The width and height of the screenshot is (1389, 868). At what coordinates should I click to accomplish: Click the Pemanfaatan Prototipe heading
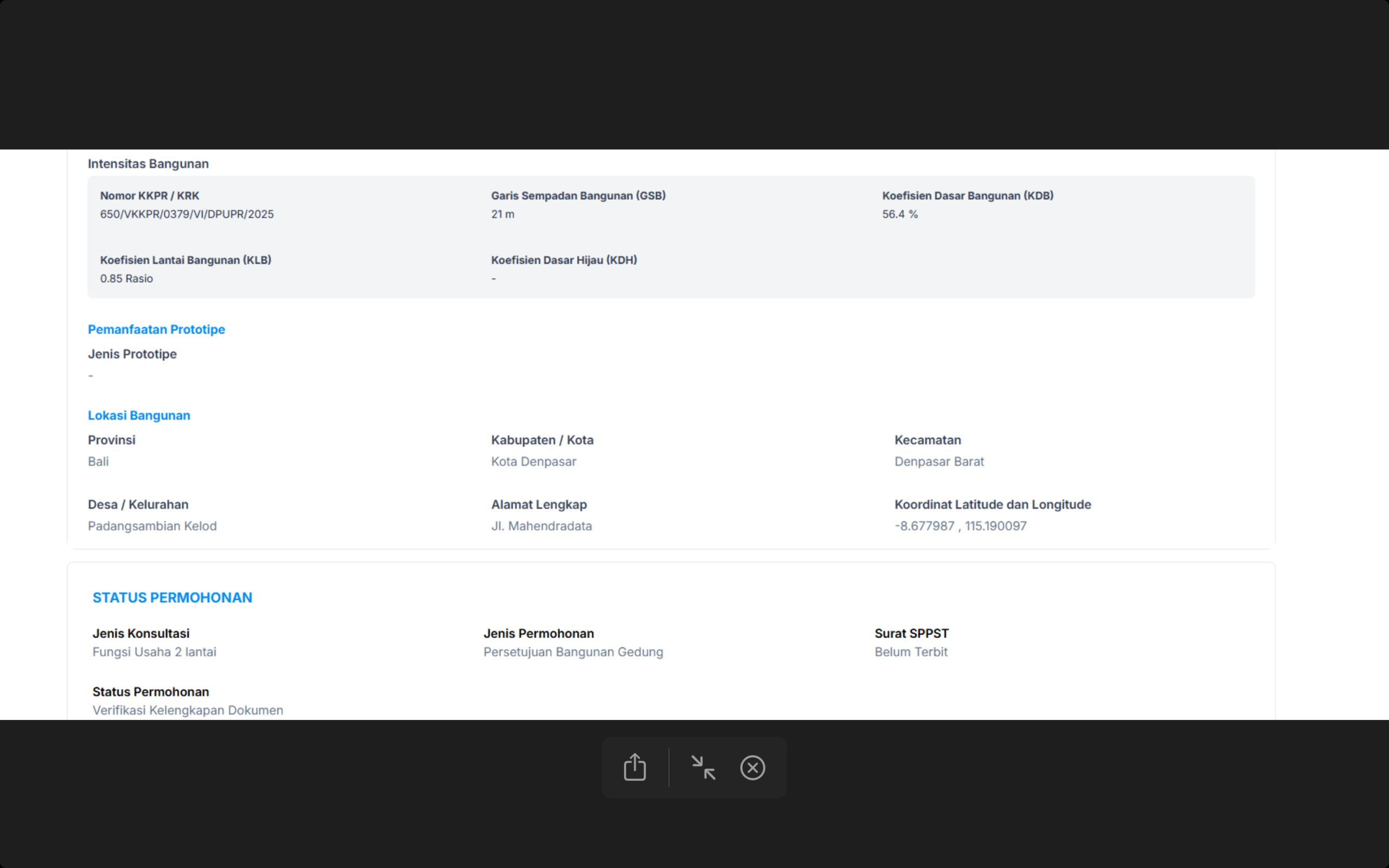click(x=156, y=329)
